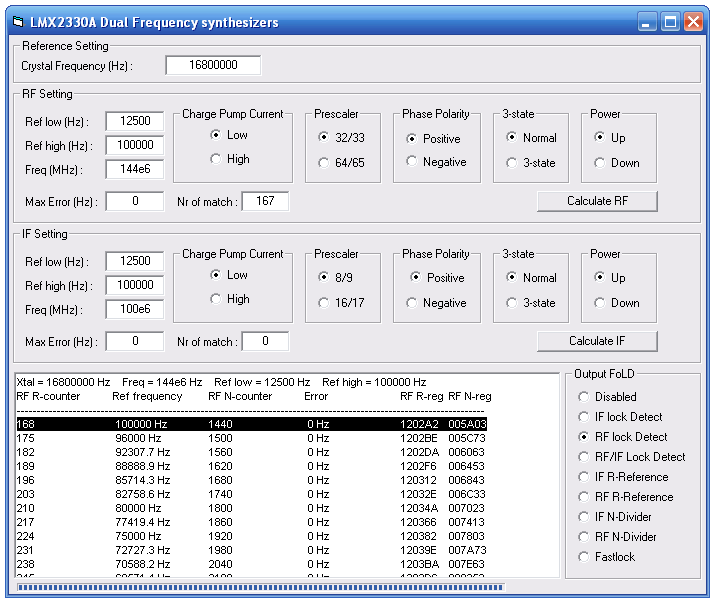The width and height of the screenshot is (715, 602).
Task: Click the Crystal Frequency input field
Action: [x=213, y=65]
